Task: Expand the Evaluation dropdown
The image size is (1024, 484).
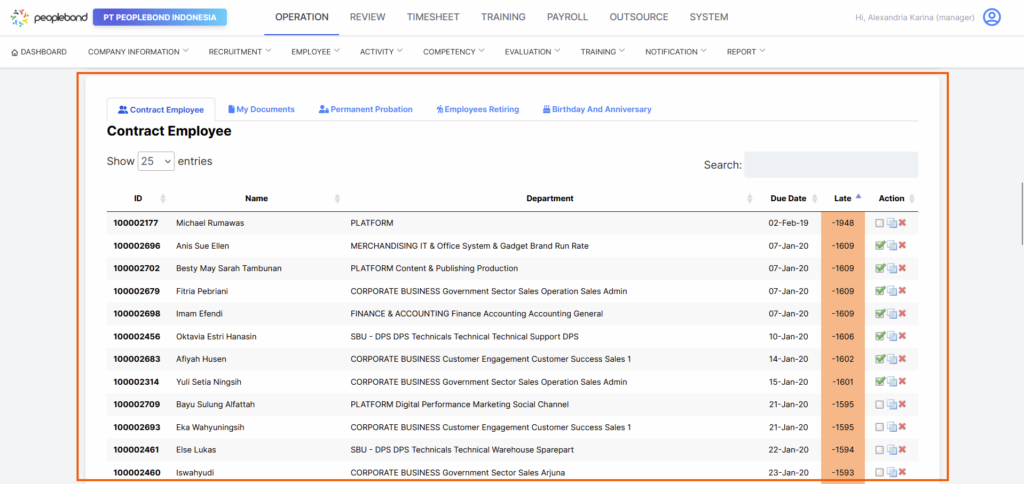Action: coord(533,52)
